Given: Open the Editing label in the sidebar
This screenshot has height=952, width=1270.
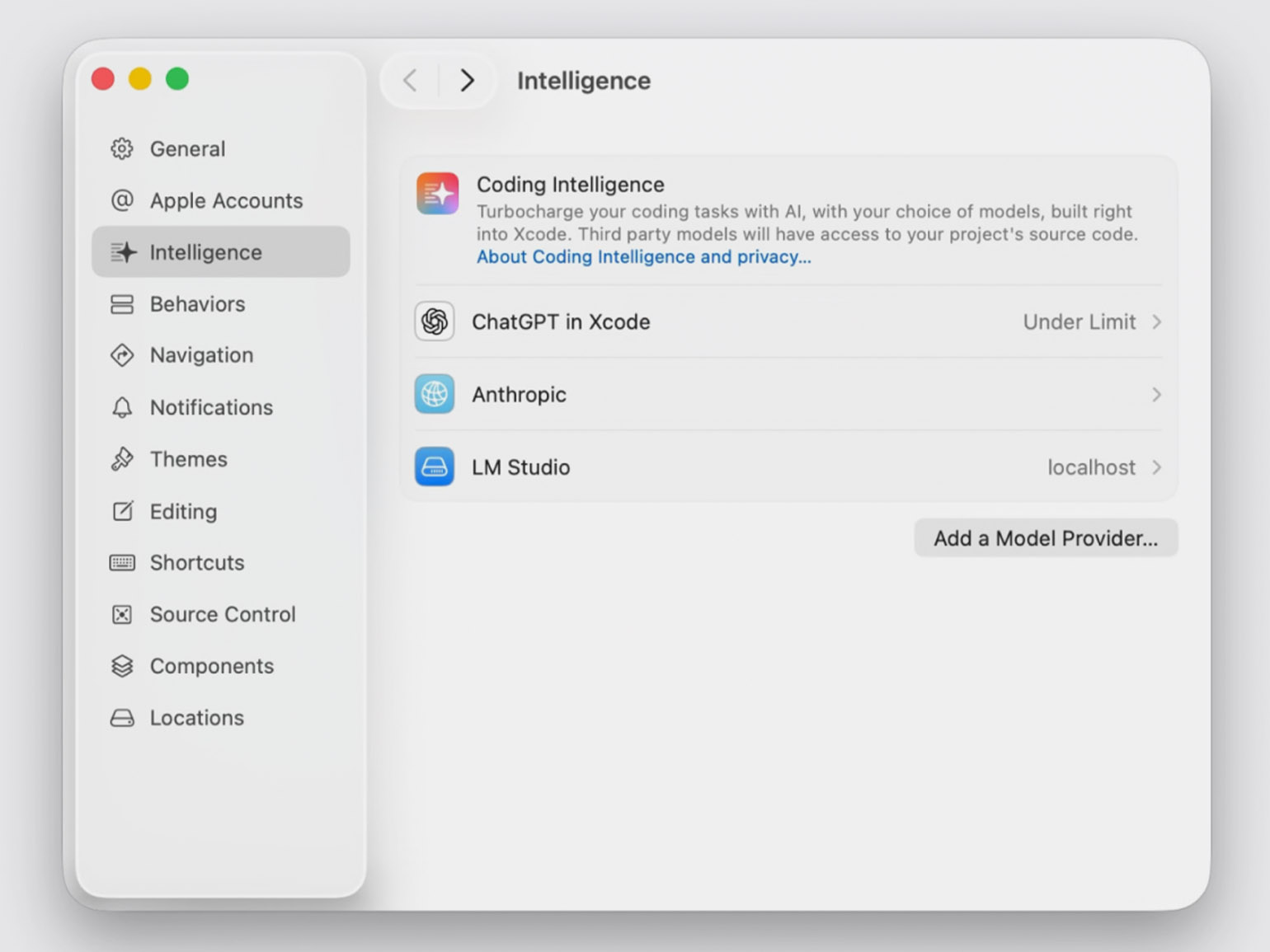Looking at the screenshot, I should tap(183, 512).
